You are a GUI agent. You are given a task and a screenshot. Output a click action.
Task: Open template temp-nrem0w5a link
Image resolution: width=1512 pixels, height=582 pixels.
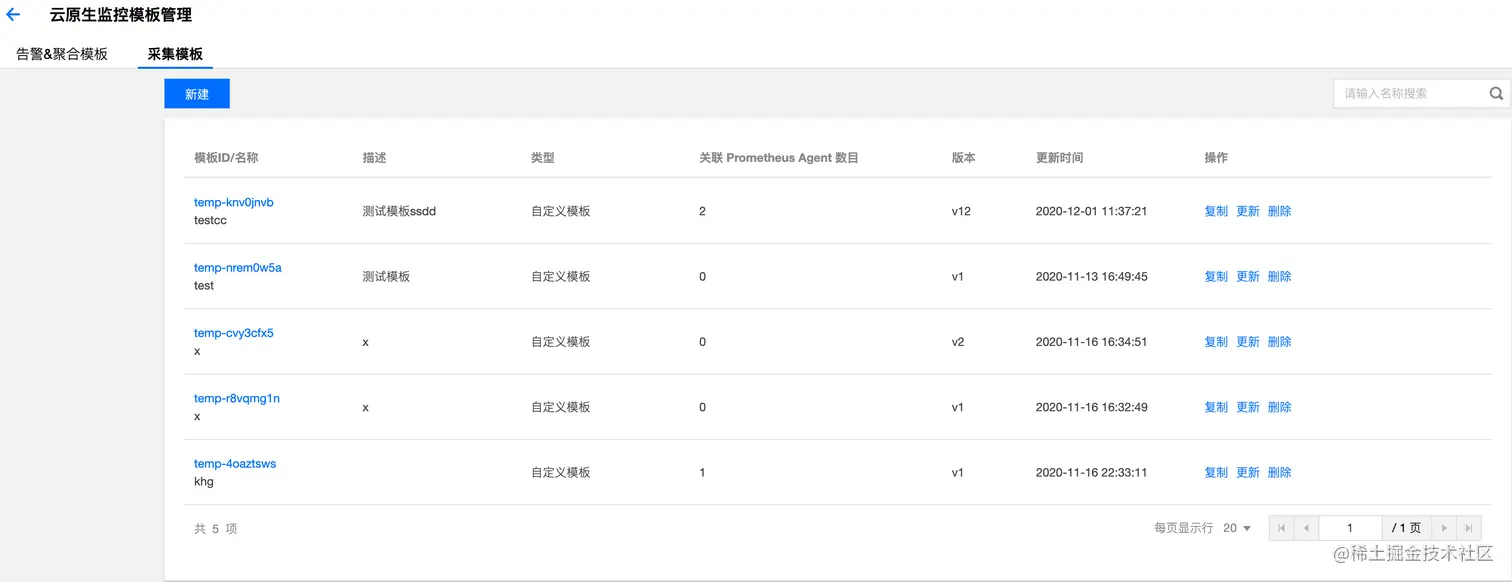pyautogui.click(x=238, y=267)
